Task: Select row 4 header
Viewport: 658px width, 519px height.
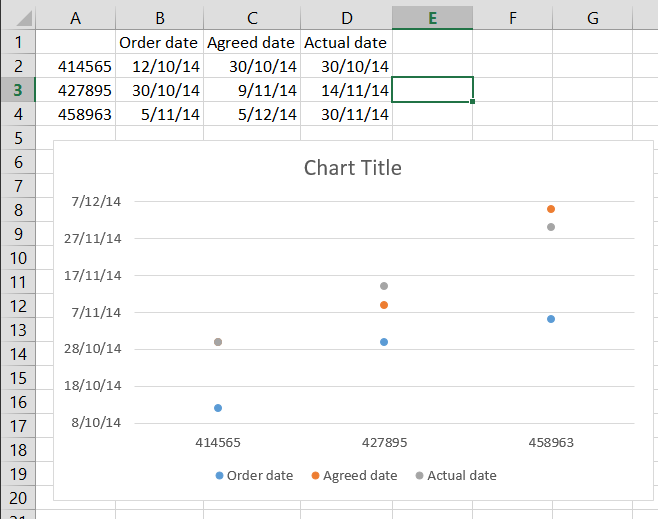Action: tap(18, 114)
